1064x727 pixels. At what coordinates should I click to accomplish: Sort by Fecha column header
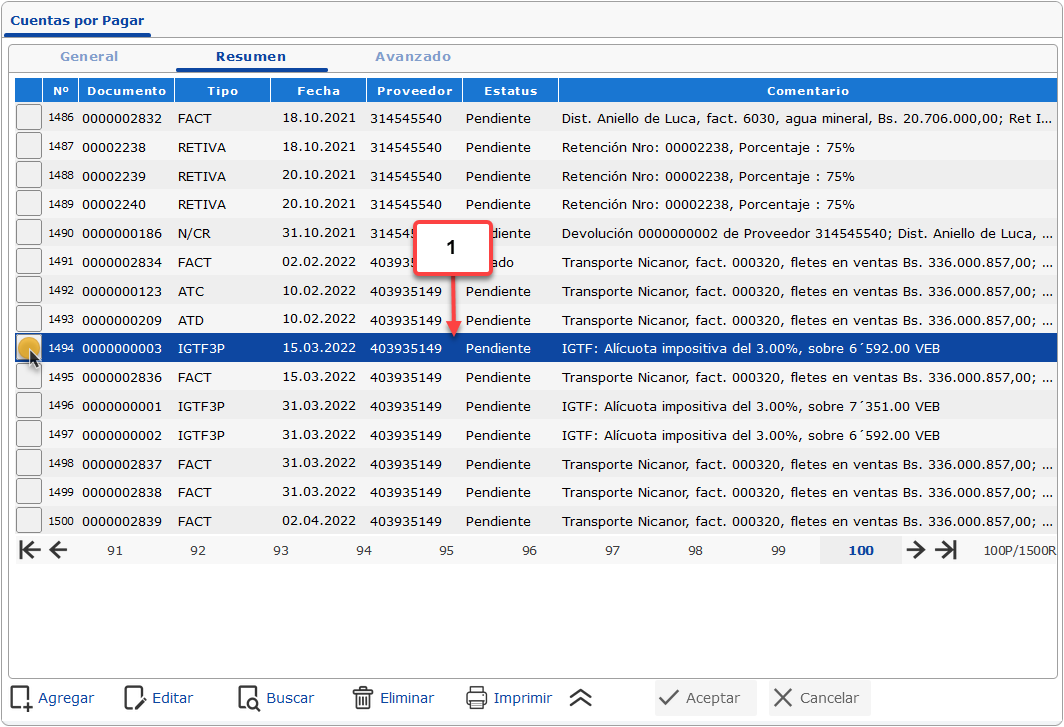318,91
